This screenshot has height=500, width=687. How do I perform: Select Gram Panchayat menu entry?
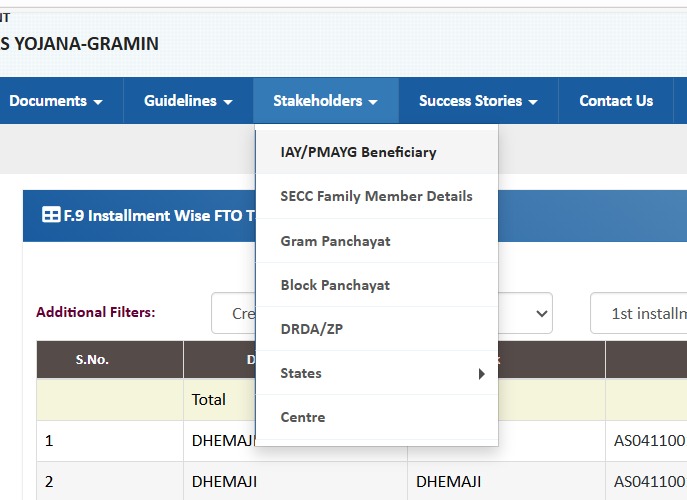(377, 241)
